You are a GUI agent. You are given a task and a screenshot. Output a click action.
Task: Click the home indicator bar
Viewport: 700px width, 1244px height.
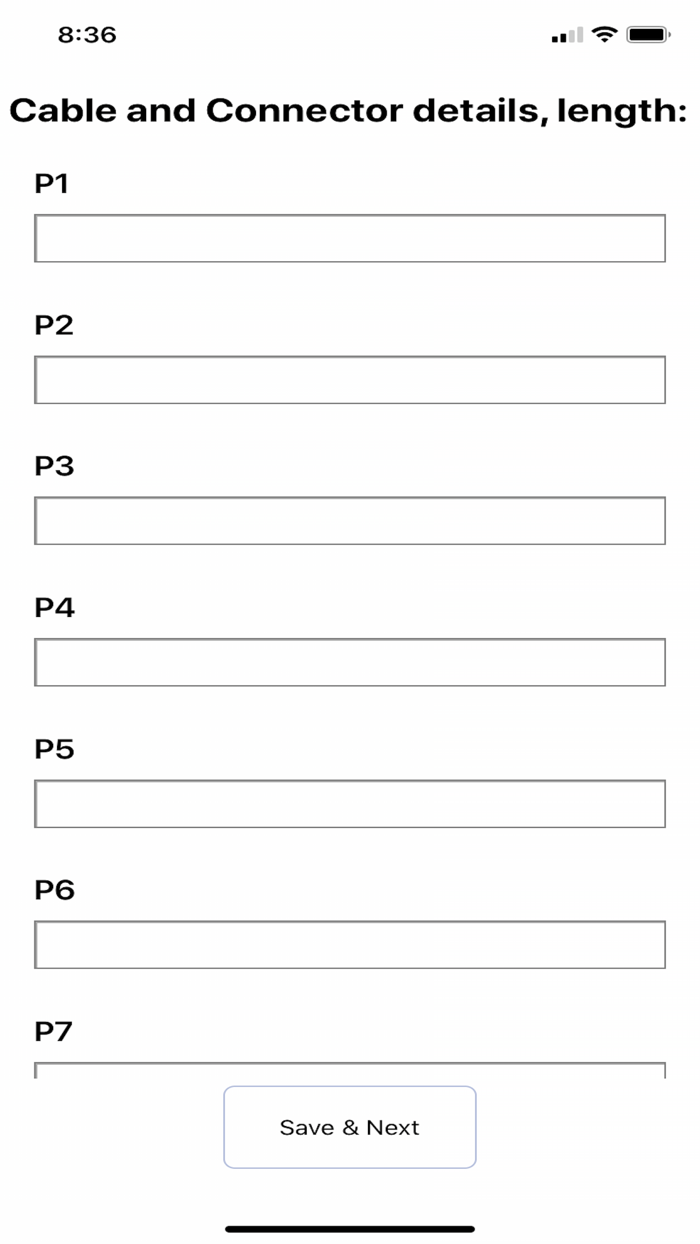click(350, 1229)
